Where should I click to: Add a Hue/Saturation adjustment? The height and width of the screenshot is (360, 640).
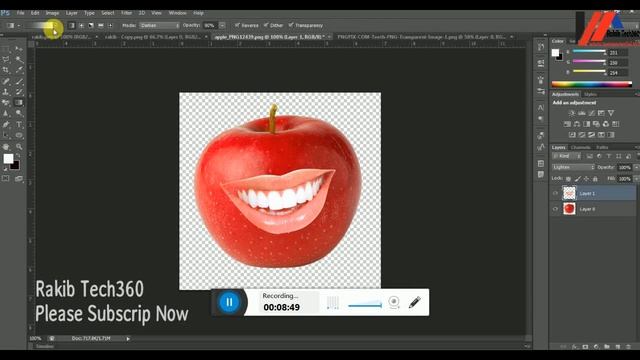(567, 124)
